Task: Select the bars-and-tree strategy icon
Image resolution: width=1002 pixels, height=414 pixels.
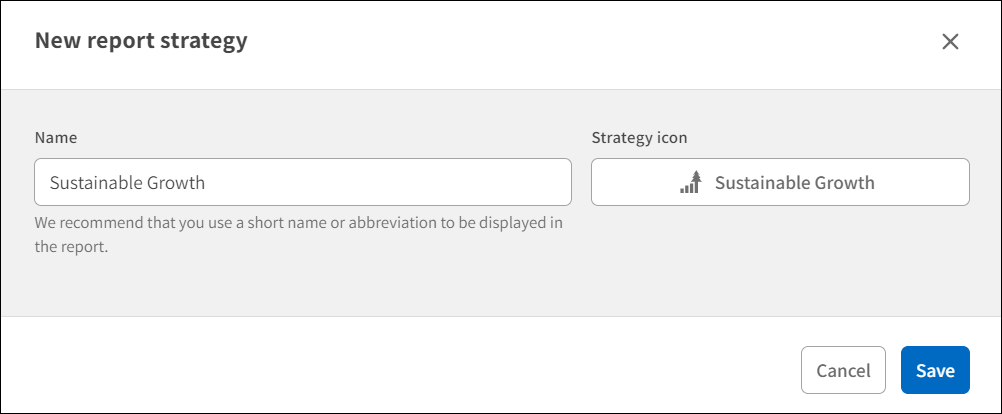Action: click(691, 182)
